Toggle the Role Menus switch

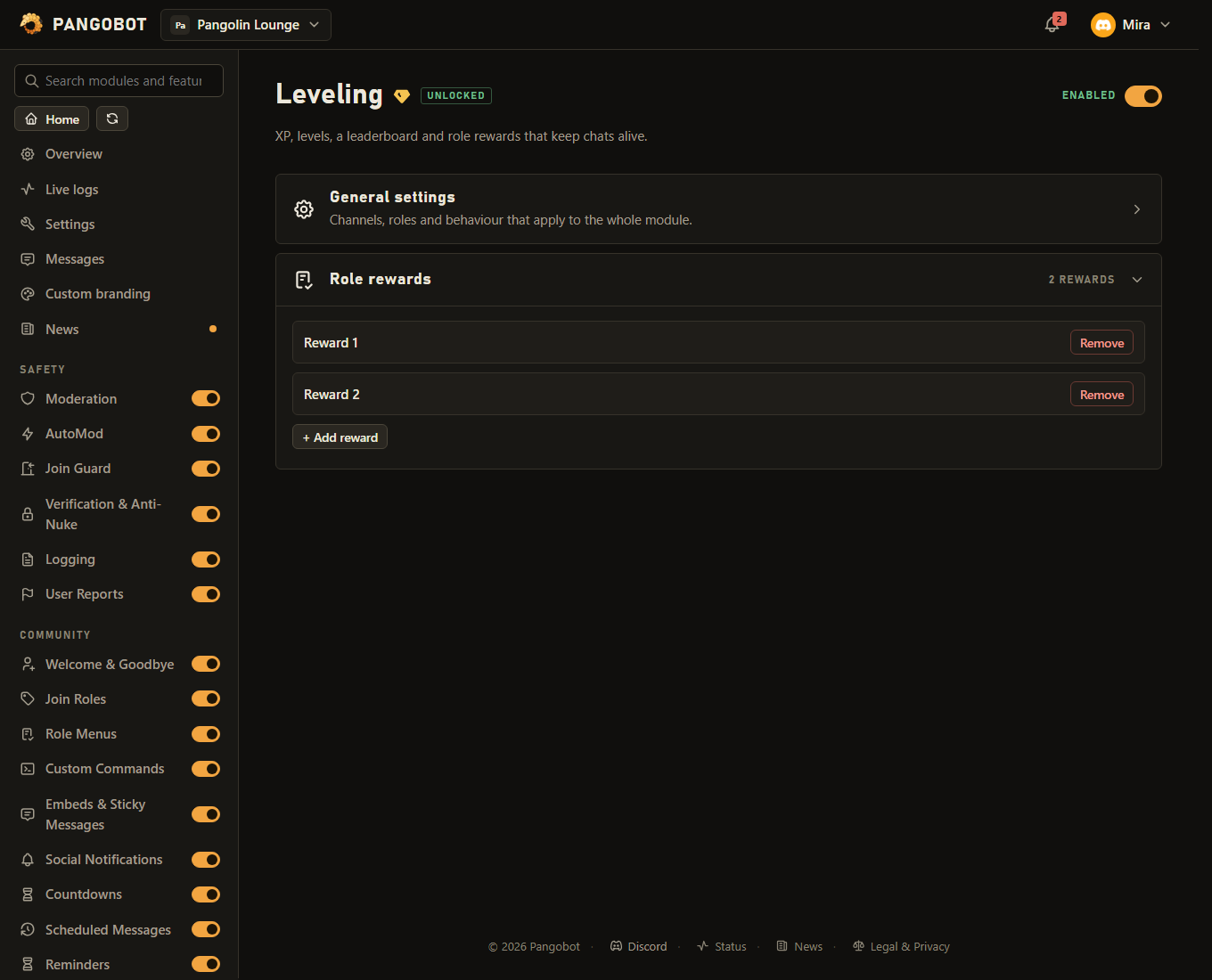[x=206, y=734]
